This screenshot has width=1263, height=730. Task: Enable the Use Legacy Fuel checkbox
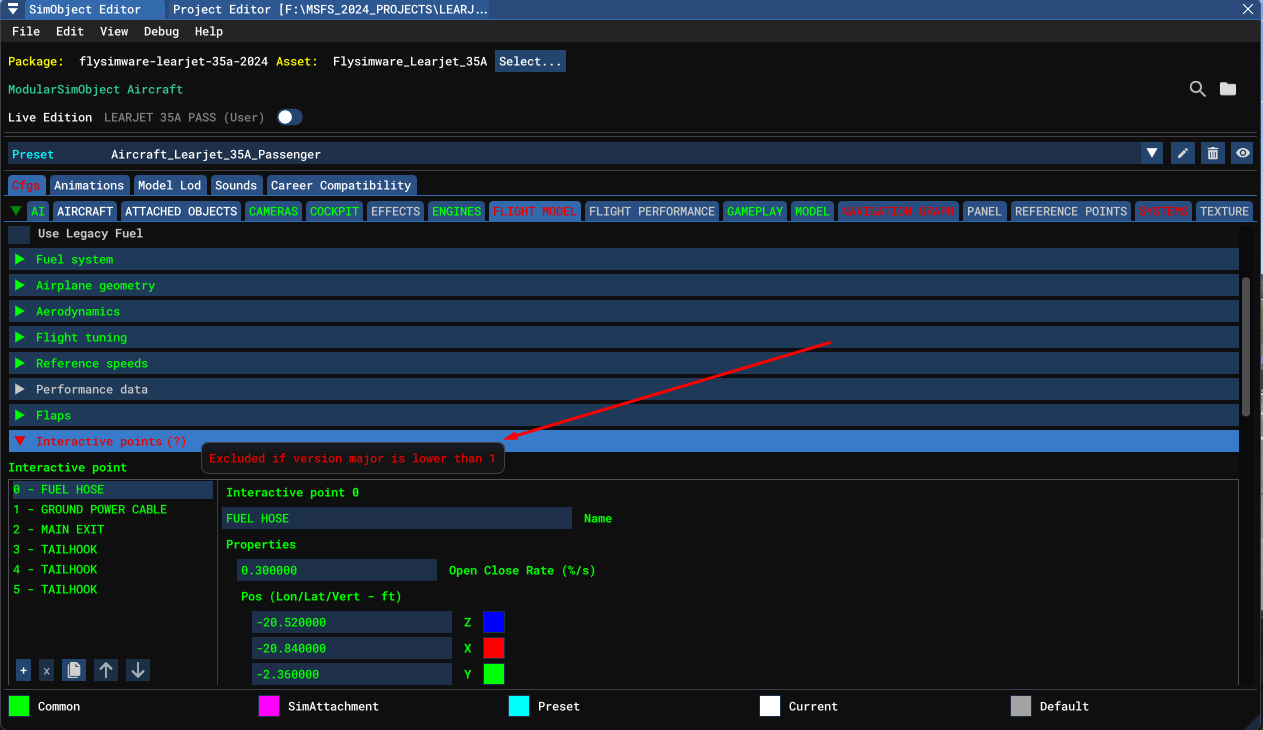[19, 234]
